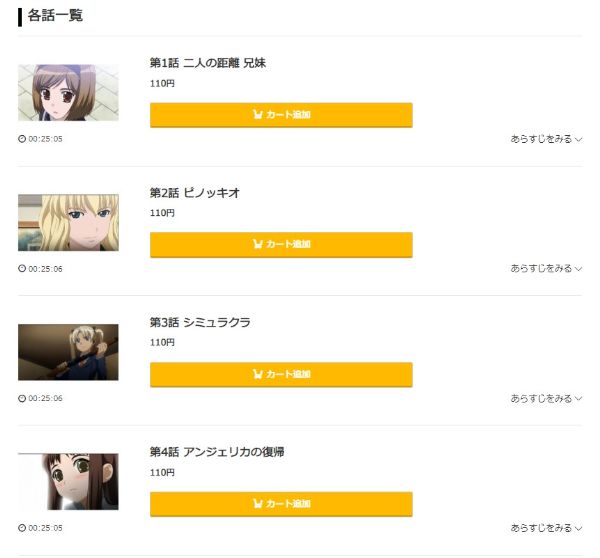Show the synopsis for episode 3 シミュラクラ
The image size is (600, 558).
546,398
